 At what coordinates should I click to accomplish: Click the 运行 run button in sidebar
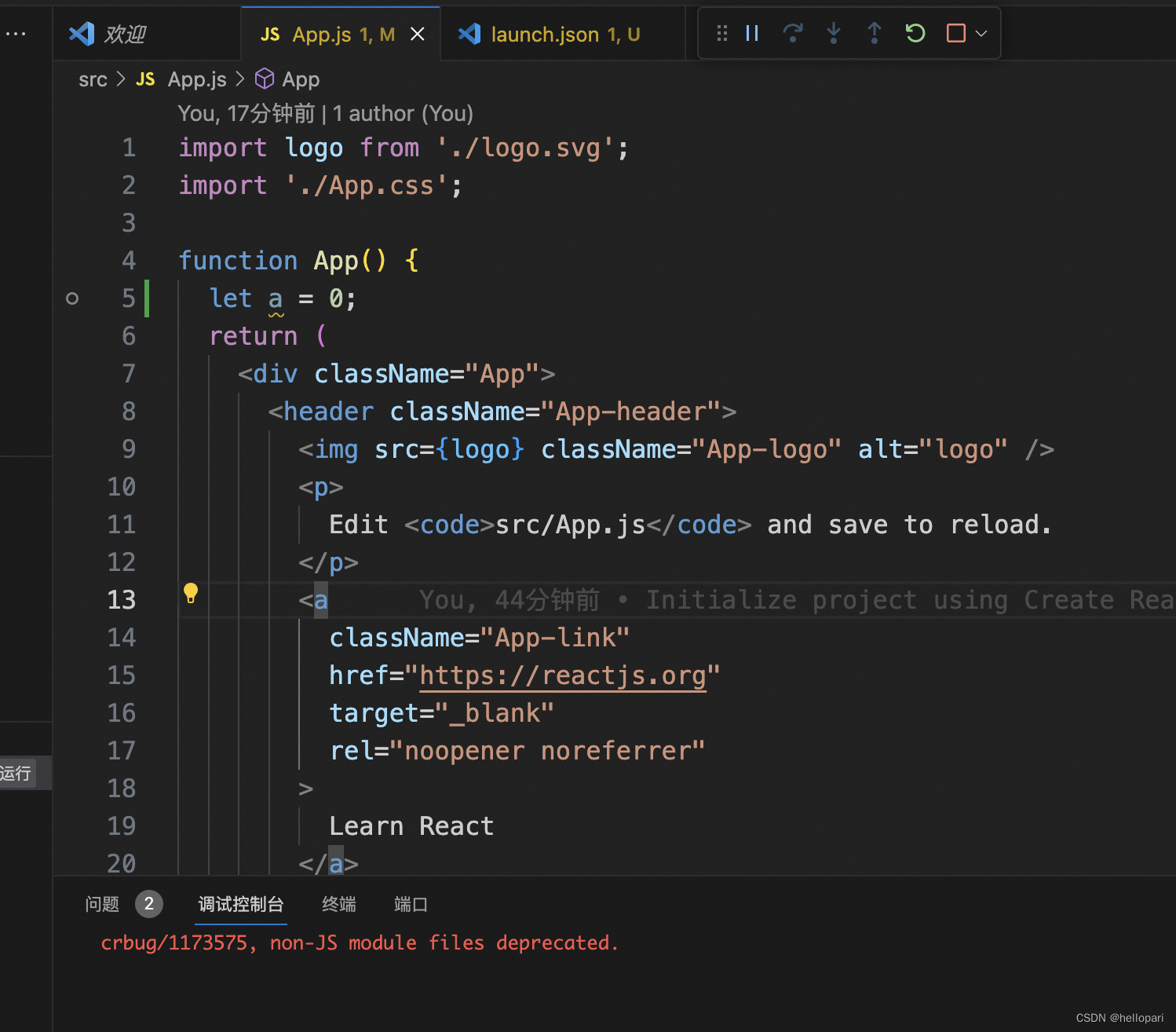point(17,773)
